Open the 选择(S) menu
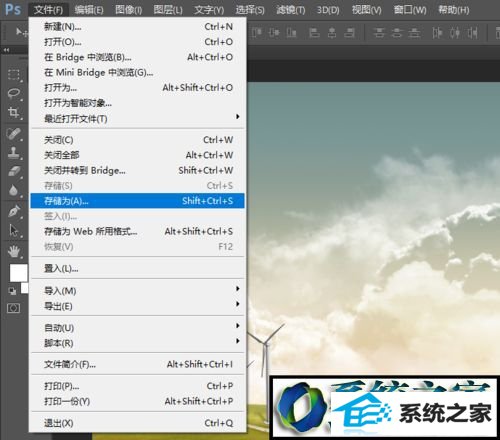The width and height of the screenshot is (500, 440). click(250, 10)
